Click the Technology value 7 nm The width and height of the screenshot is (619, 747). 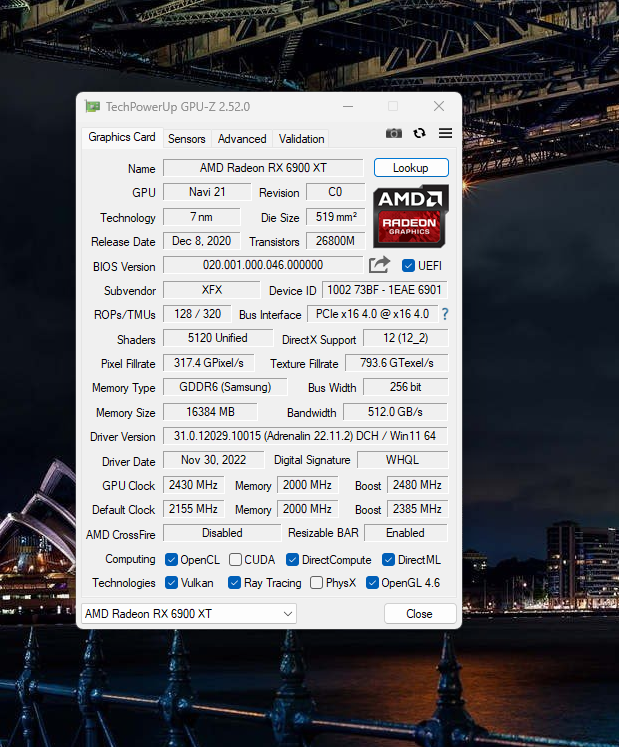coord(202,217)
